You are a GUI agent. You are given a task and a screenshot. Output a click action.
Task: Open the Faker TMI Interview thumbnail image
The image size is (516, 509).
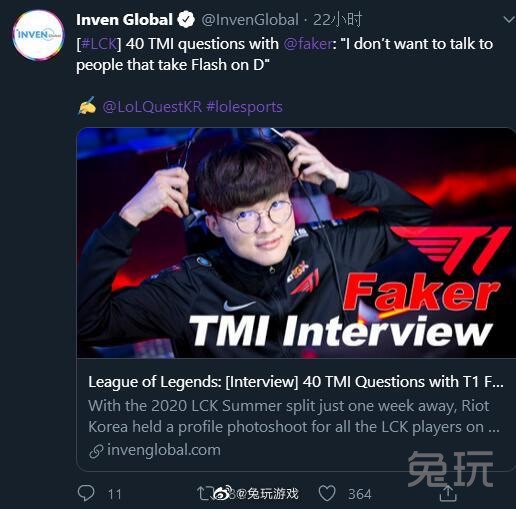click(296, 243)
